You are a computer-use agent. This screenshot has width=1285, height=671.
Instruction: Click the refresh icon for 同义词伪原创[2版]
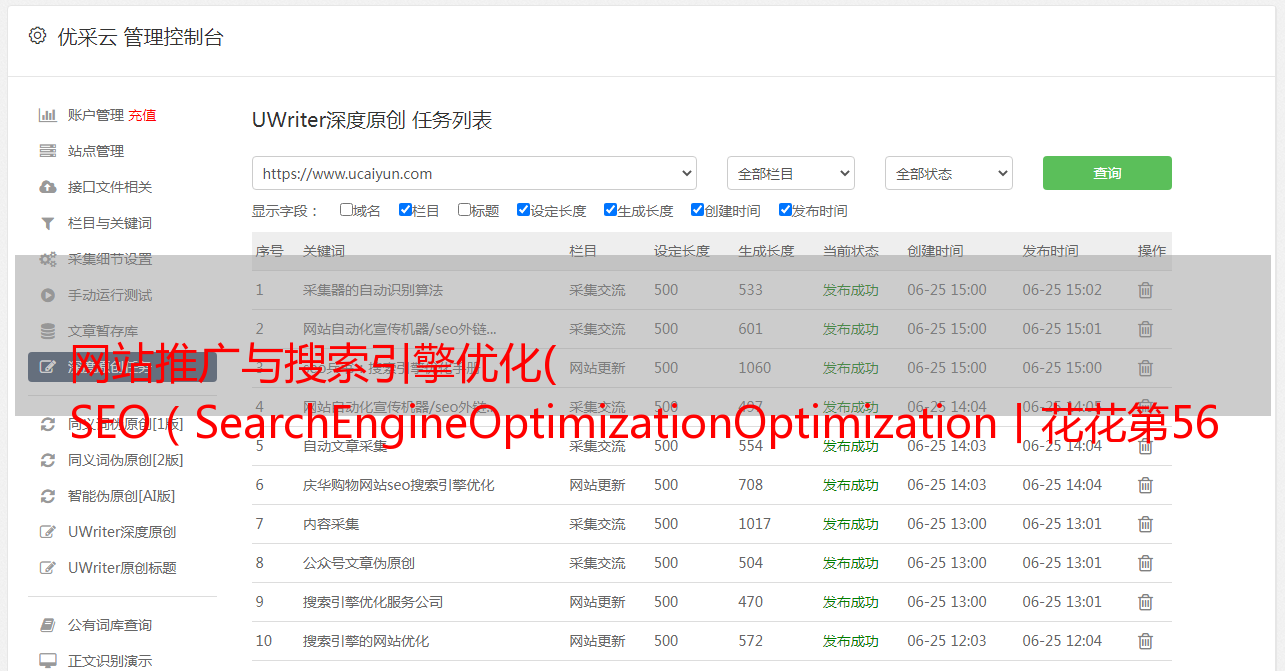click(x=47, y=460)
